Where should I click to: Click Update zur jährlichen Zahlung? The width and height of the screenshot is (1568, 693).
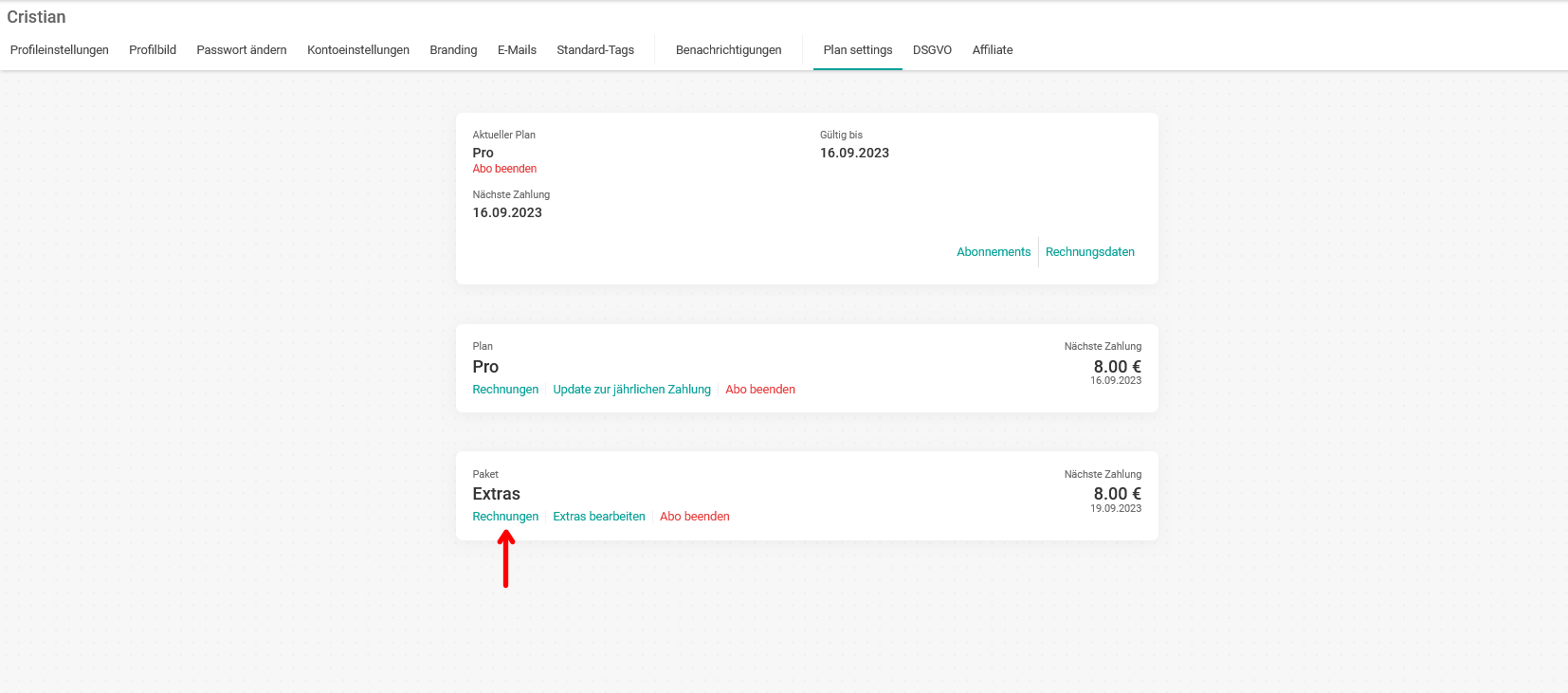click(x=632, y=390)
